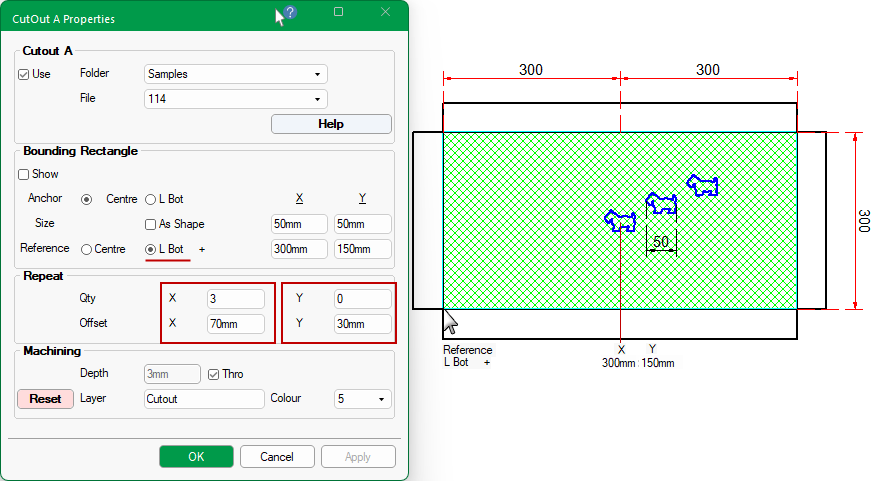Image resolution: width=877 pixels, height=481 pixels.
Task: Click the 300mm reference X value under drawing
Action: [x=618, y=363]
